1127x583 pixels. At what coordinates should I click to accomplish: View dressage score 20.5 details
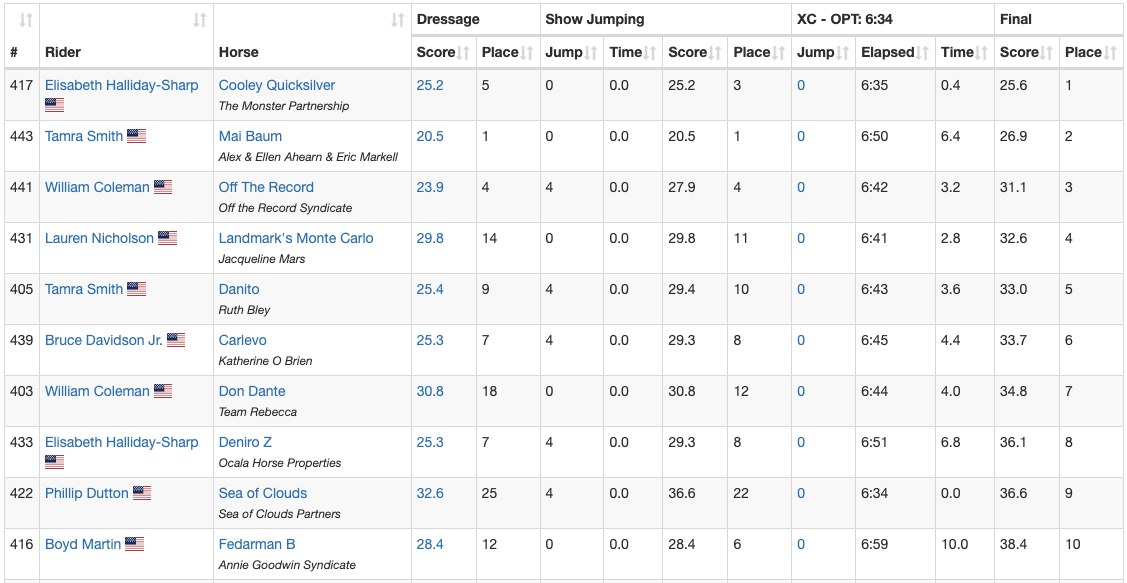(430, 136)
